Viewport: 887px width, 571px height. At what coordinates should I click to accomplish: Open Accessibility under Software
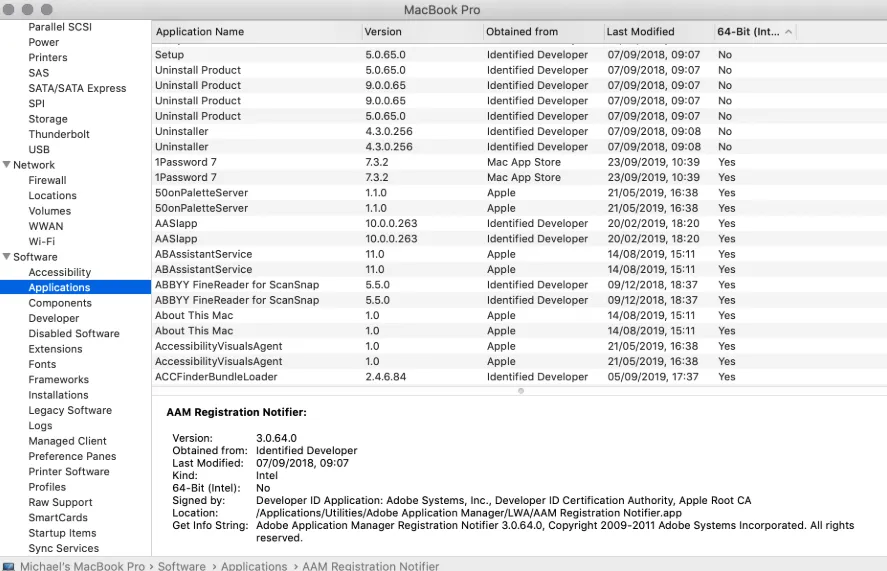point(59,272)
